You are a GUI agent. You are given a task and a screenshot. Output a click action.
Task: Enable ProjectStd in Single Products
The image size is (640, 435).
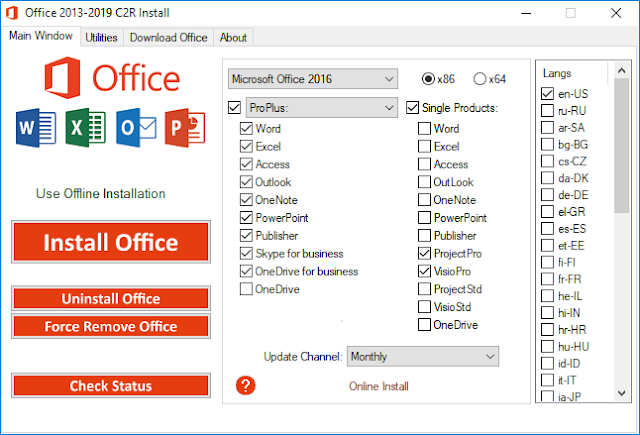pyautogui.click(x=425, y=289)
